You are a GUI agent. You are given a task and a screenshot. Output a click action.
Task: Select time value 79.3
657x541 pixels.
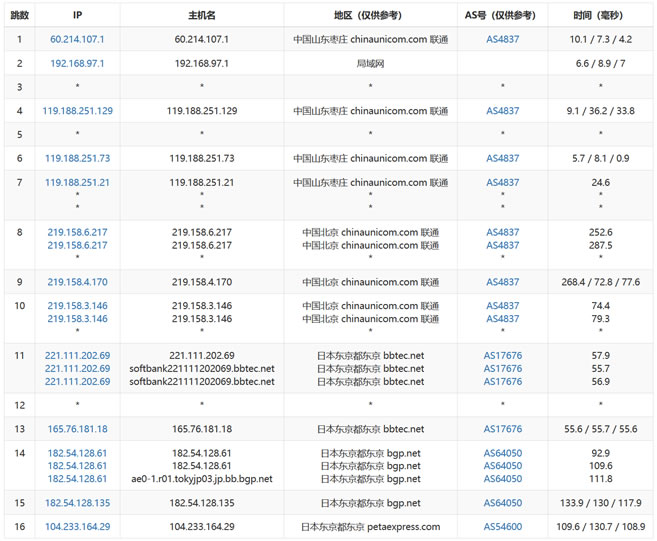point(600,318)
